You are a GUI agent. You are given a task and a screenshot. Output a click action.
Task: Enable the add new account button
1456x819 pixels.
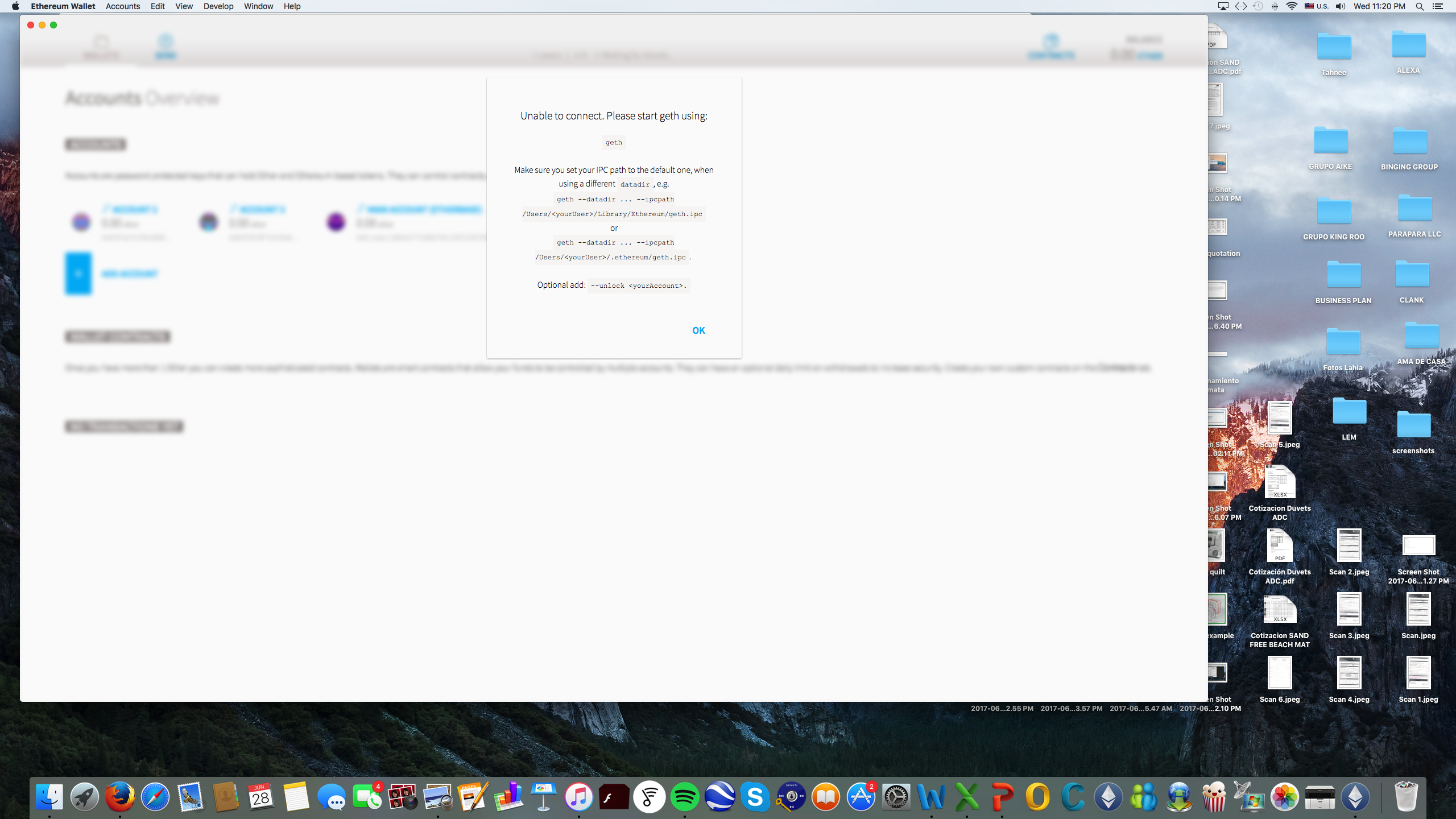[x=79, y=273]
